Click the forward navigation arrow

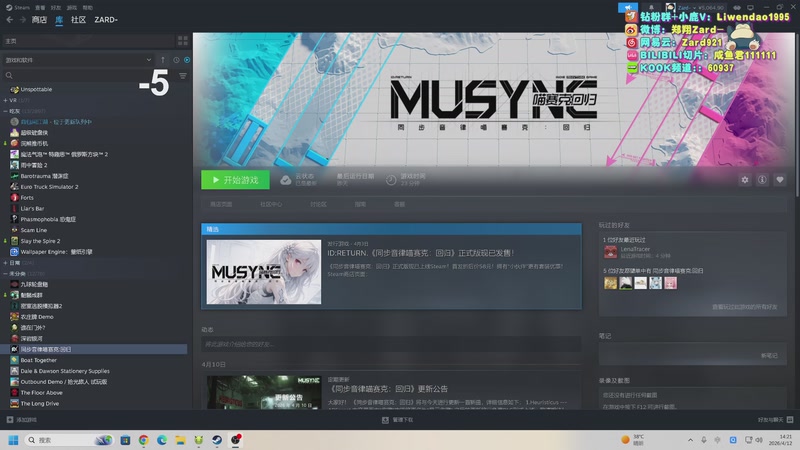point(22,19)
